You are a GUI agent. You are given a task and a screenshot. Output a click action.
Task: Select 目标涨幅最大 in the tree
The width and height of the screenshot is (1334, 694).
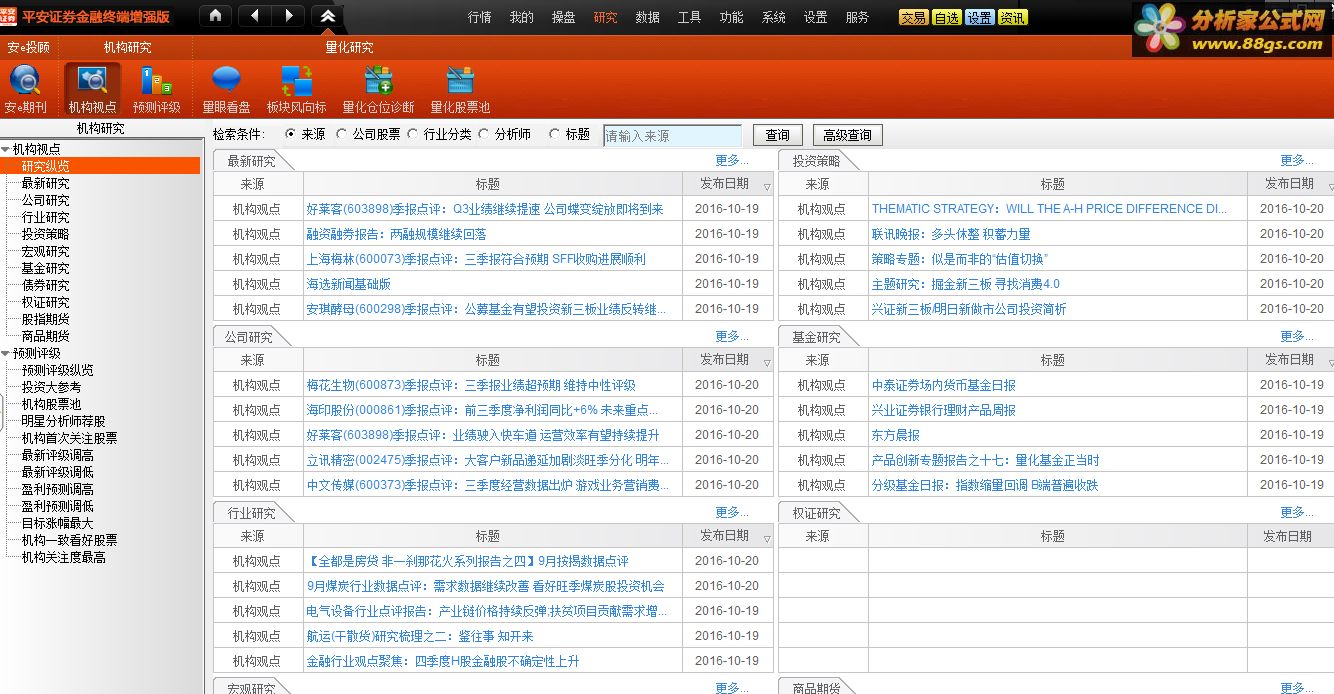57,523
